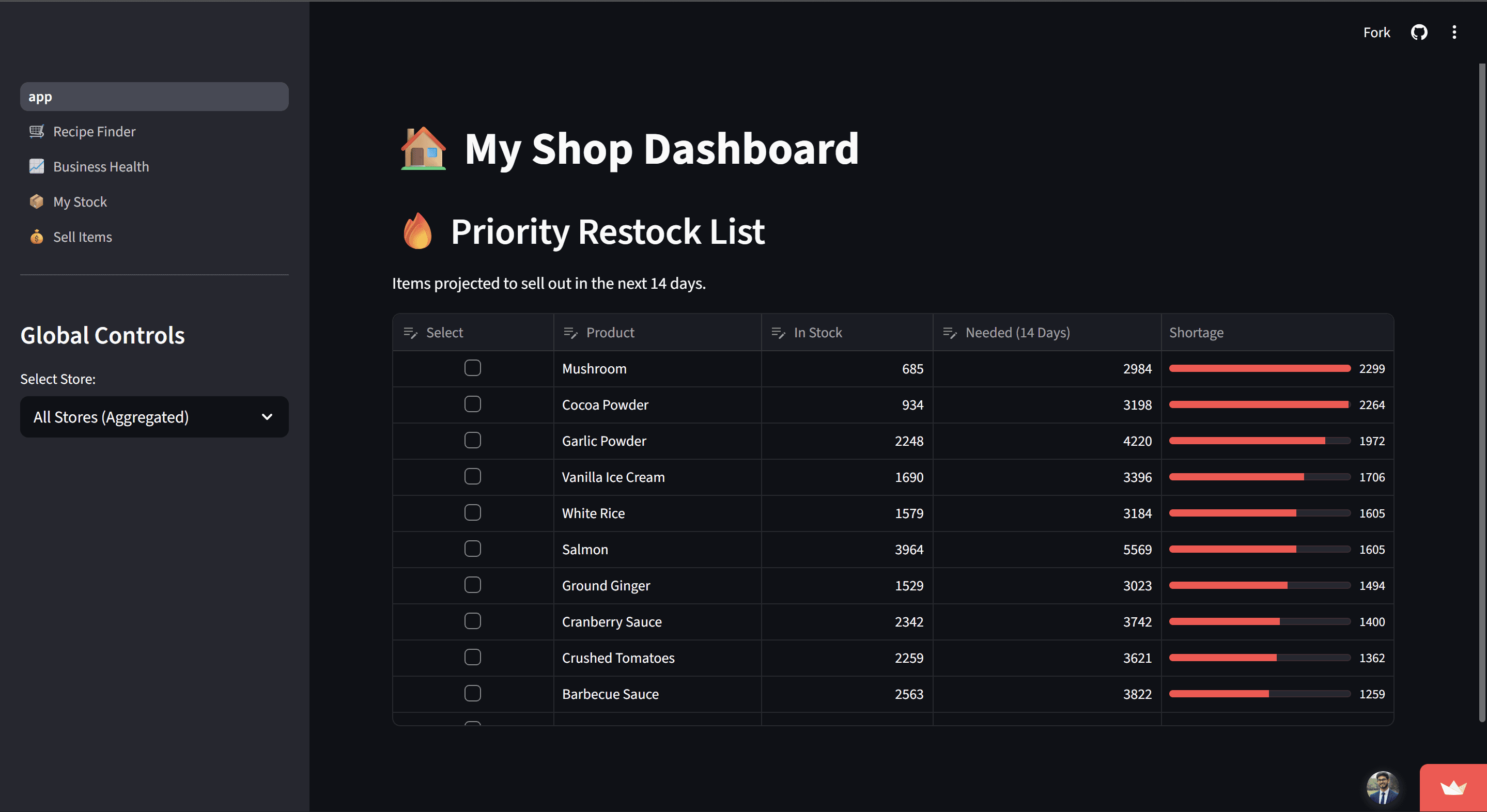
Task: Click the Sell Items money bag icon
Action: point(36,237)
